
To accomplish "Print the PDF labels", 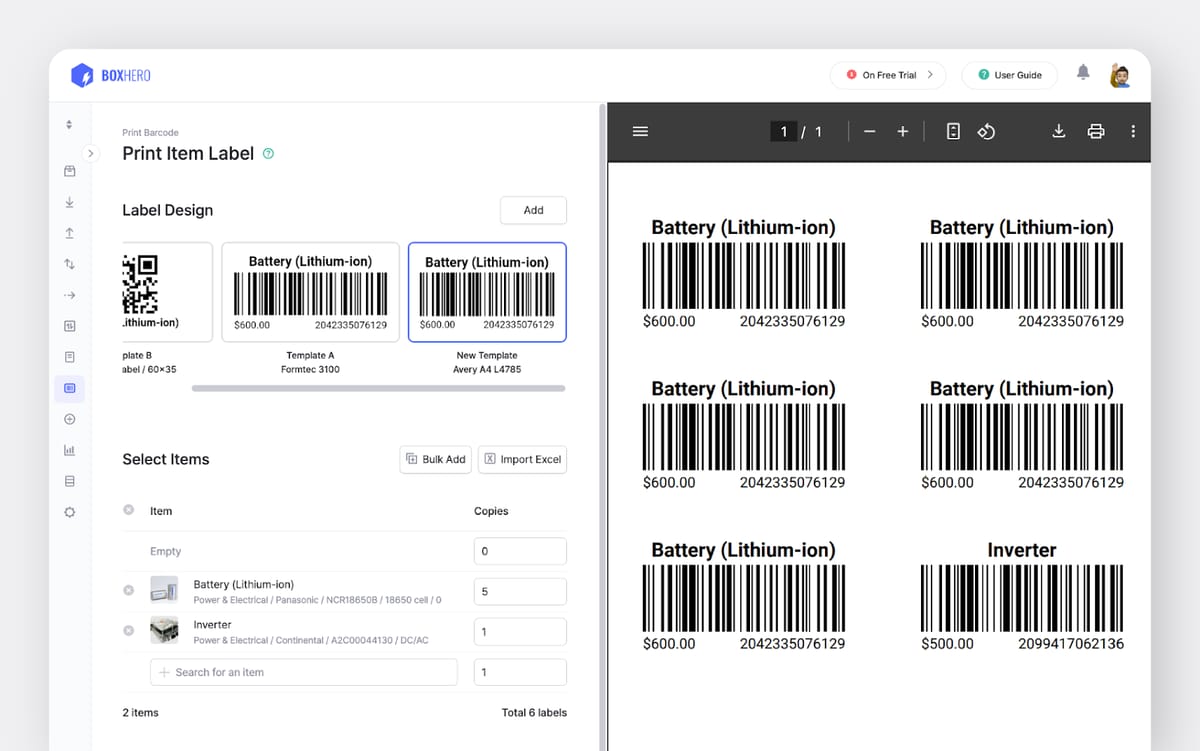I will pos(1096,131).
